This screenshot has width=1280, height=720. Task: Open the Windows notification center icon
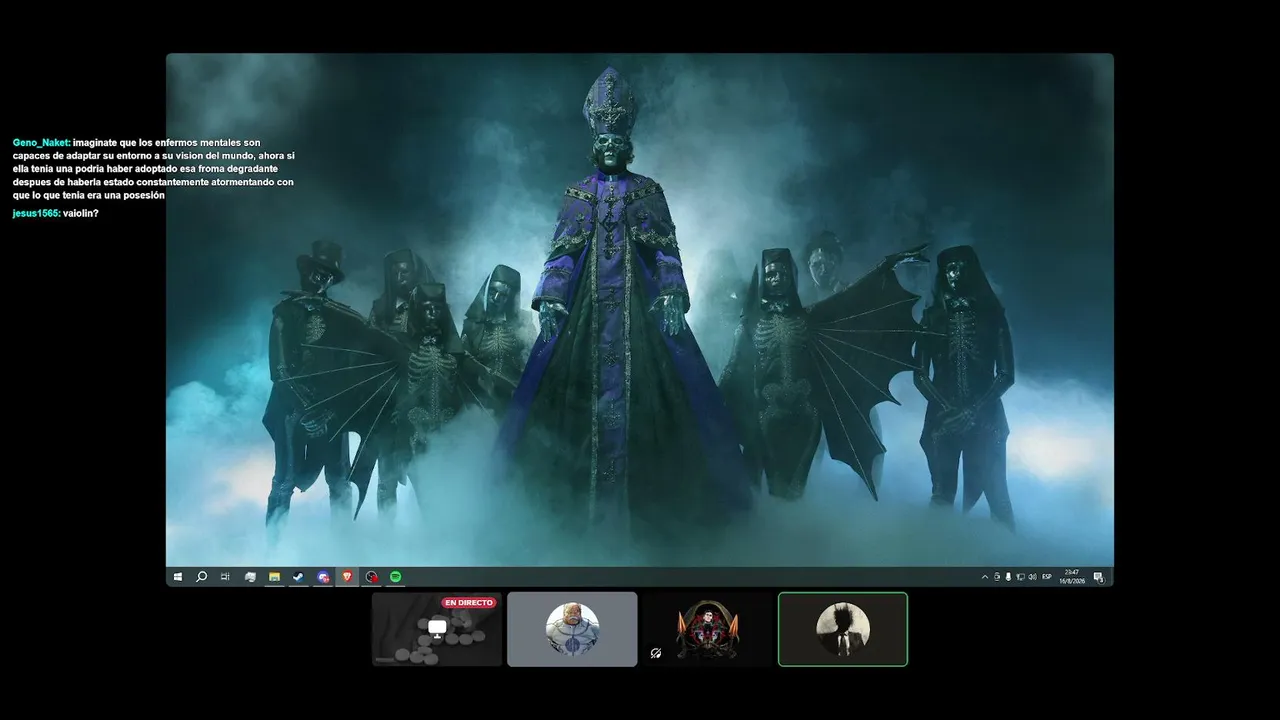point(1098,577)
